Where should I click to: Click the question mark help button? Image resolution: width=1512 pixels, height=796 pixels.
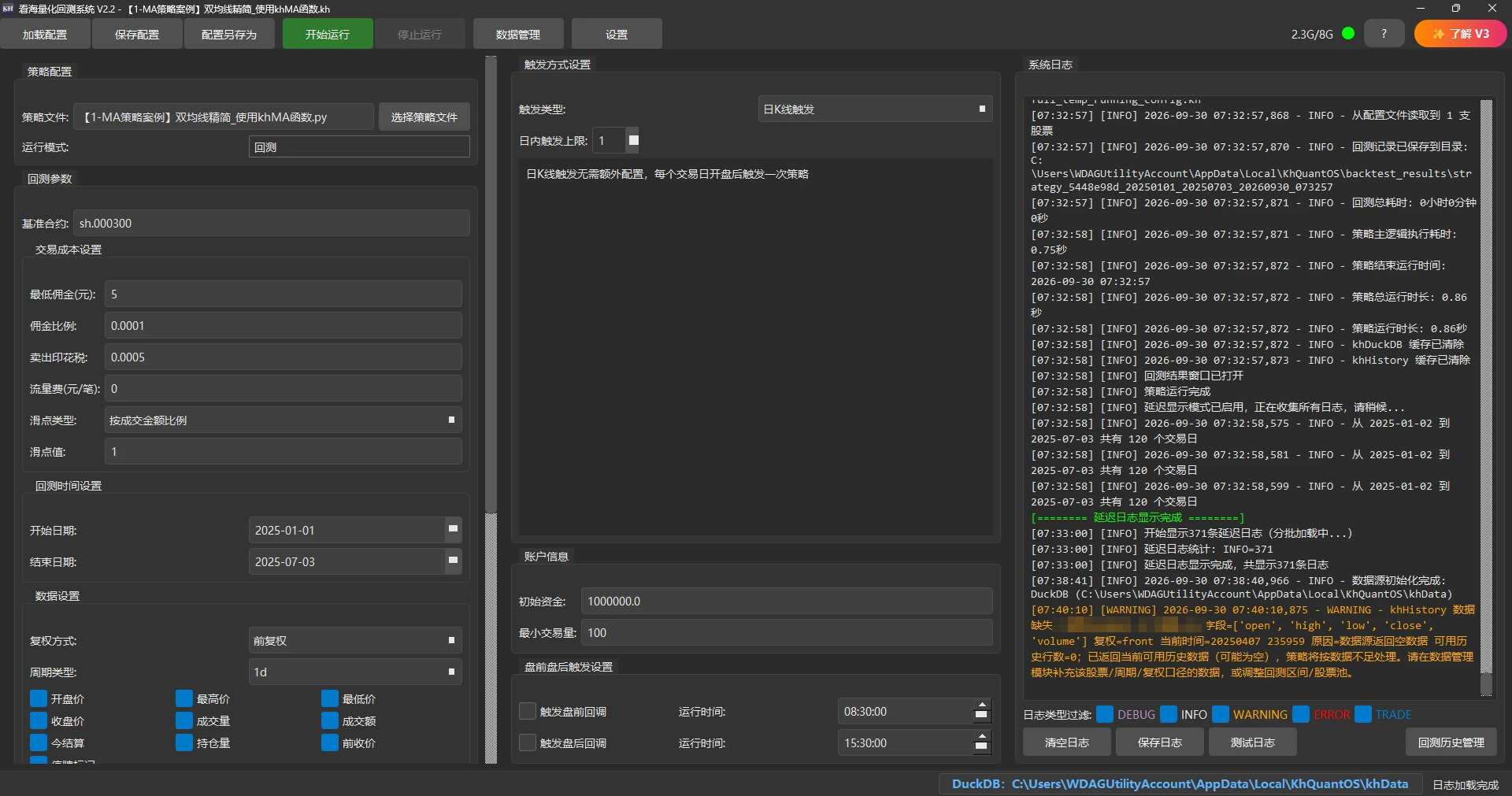pyautogui.click(x=1384, y=34)
